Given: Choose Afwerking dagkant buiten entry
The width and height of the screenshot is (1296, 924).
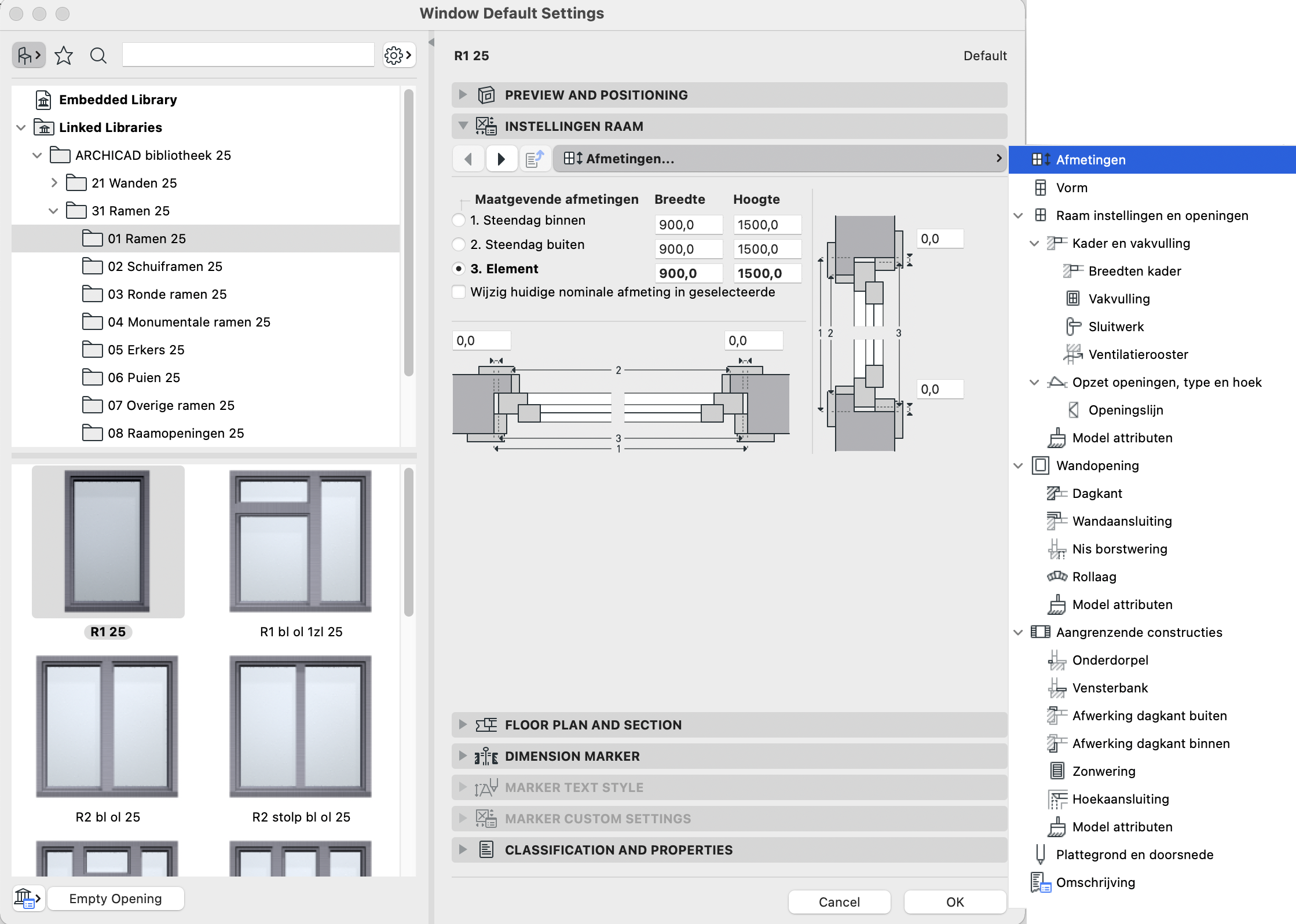Looking at the screenshot, I should tap(1149, 716).
